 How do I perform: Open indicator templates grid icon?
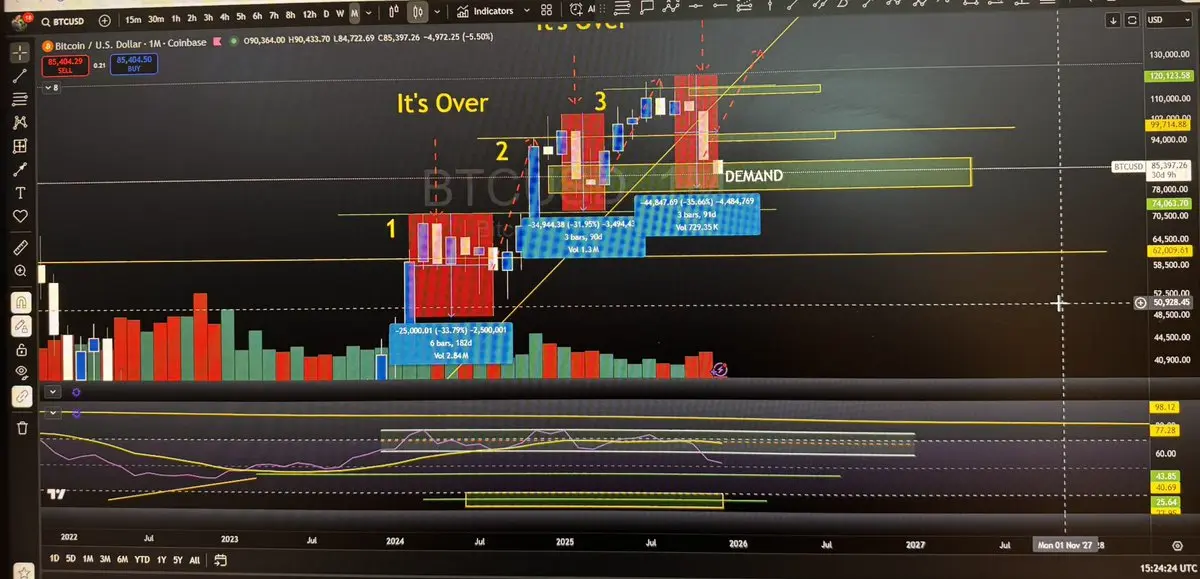point(546,10)
